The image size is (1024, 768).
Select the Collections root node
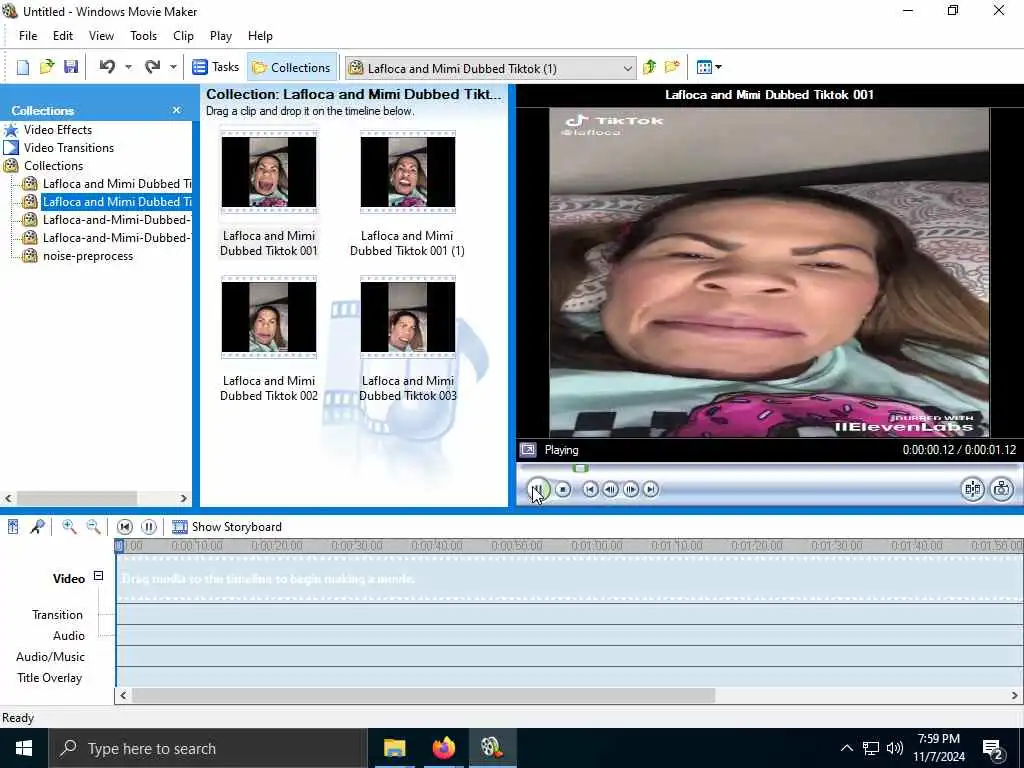[54, 166]
